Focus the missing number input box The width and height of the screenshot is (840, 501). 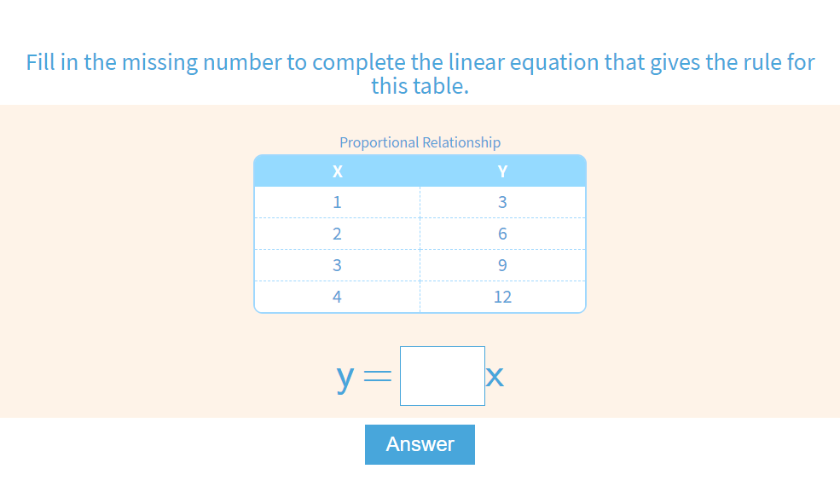(x=442, y=376)
